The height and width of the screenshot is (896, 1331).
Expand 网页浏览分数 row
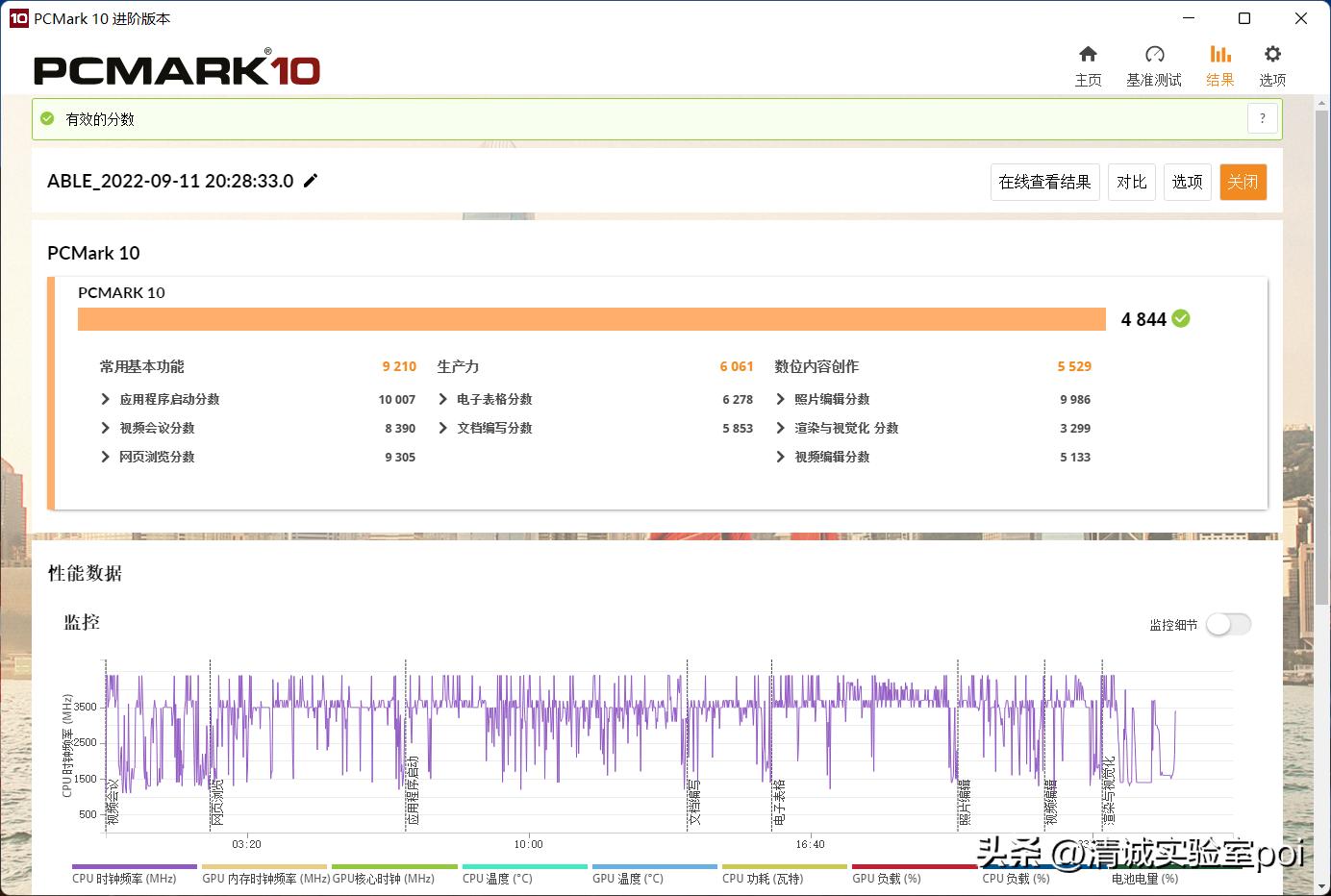pos(106,457)
